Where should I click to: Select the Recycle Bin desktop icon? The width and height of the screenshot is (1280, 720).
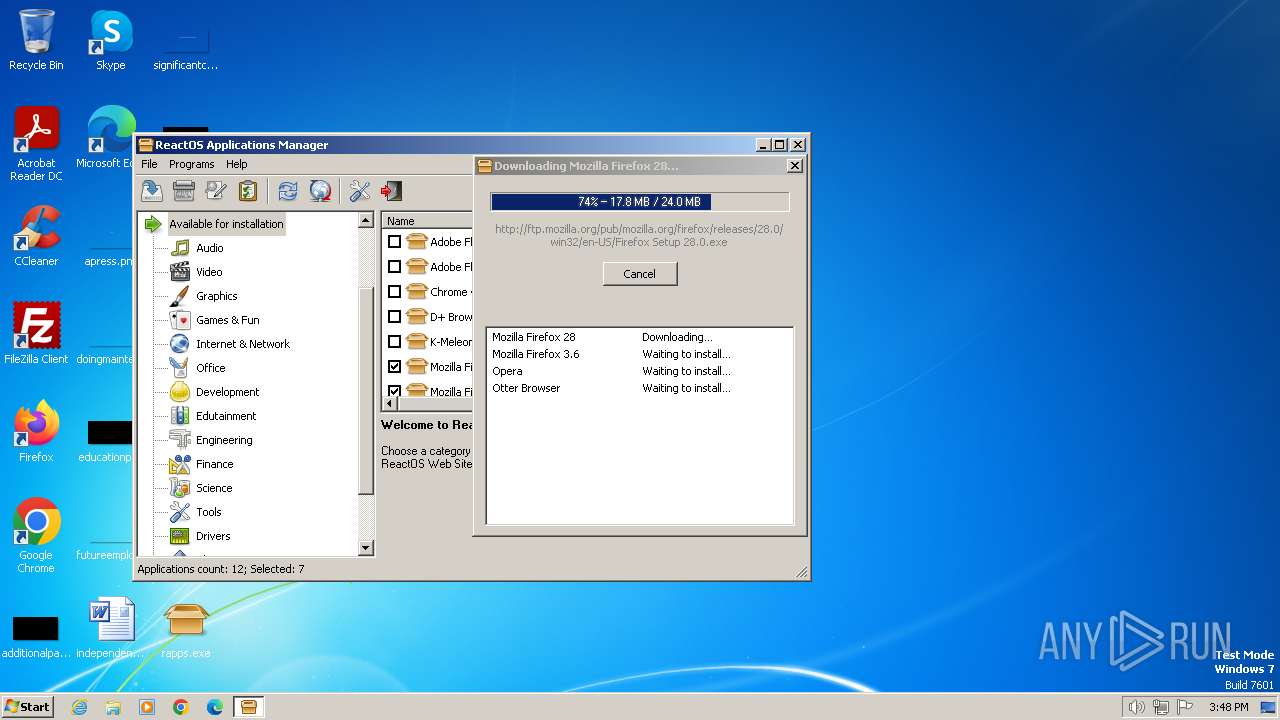(x=36, y=41)
